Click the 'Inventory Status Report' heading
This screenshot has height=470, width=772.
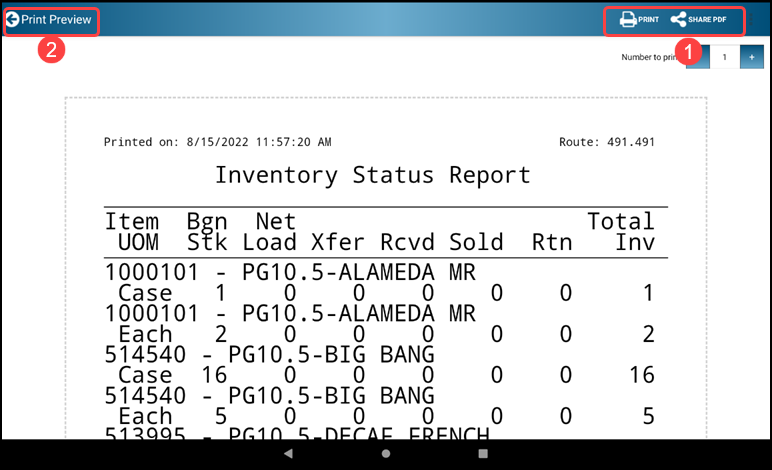(x=373, y=175)
